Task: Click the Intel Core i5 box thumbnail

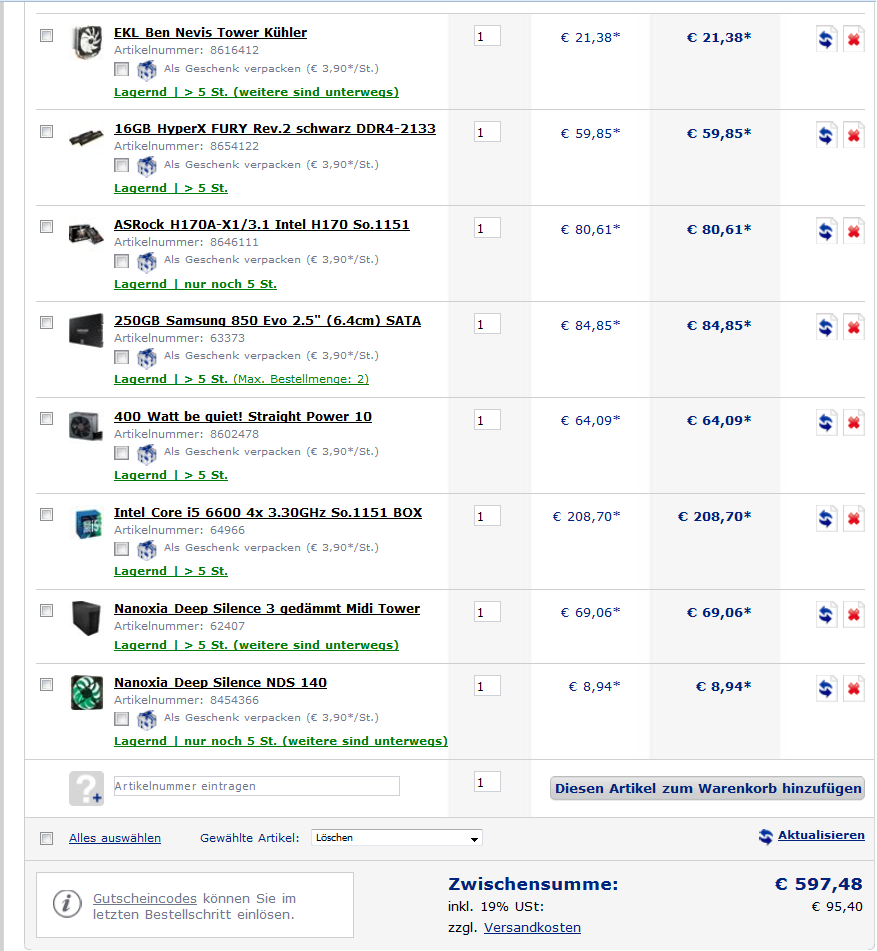Action: pos(87,524)
